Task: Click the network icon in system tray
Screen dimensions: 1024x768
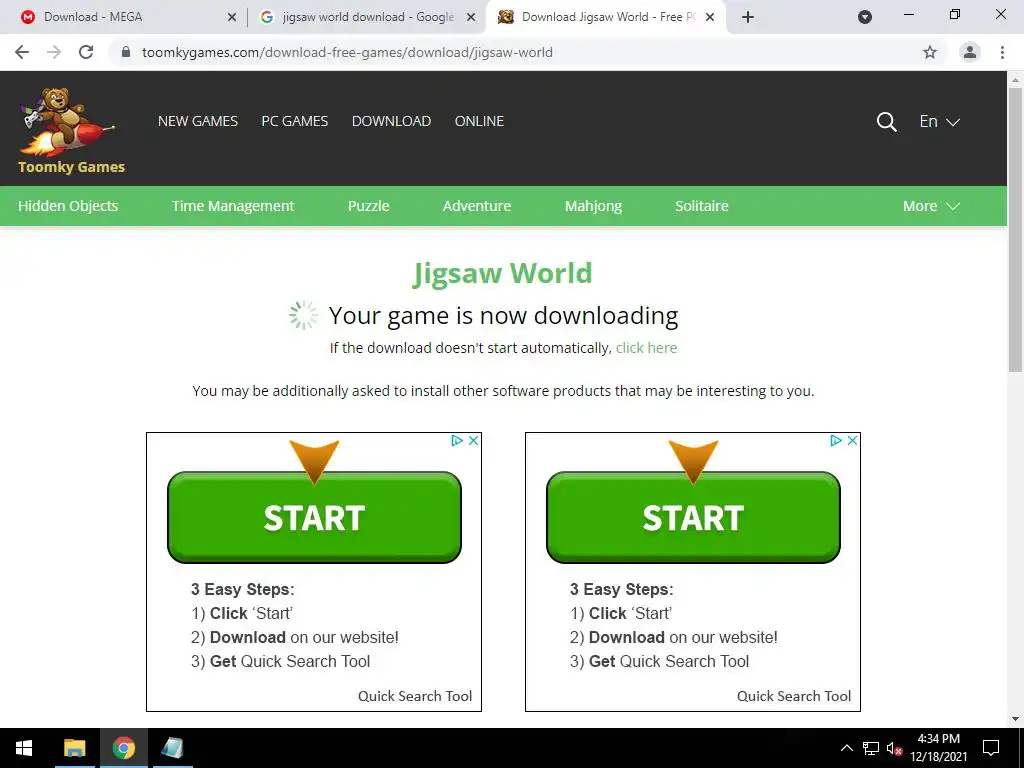Action: (x=871, y=748)
